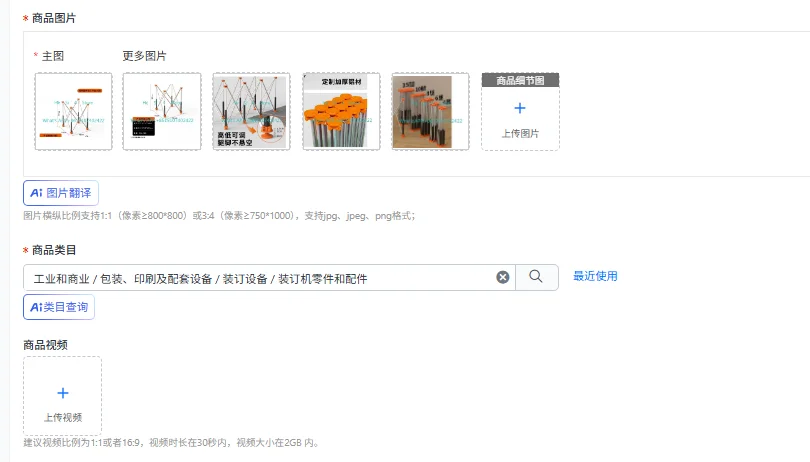Screen dimensions: 810x462
Task: Click into the 商品类目 category input field
Action: click(269, 277)
